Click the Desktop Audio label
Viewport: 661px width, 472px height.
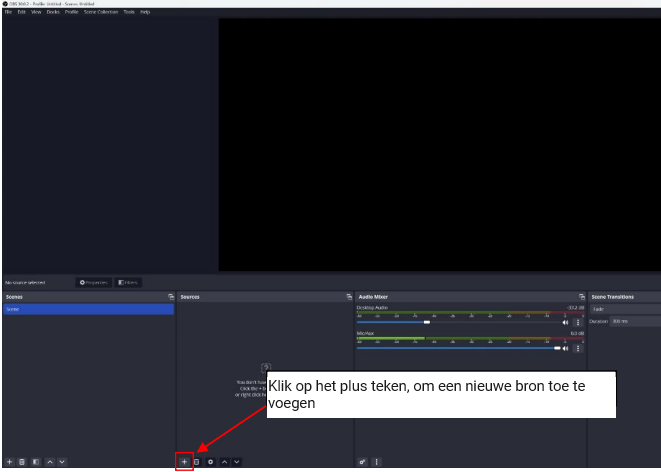(372, 308)
